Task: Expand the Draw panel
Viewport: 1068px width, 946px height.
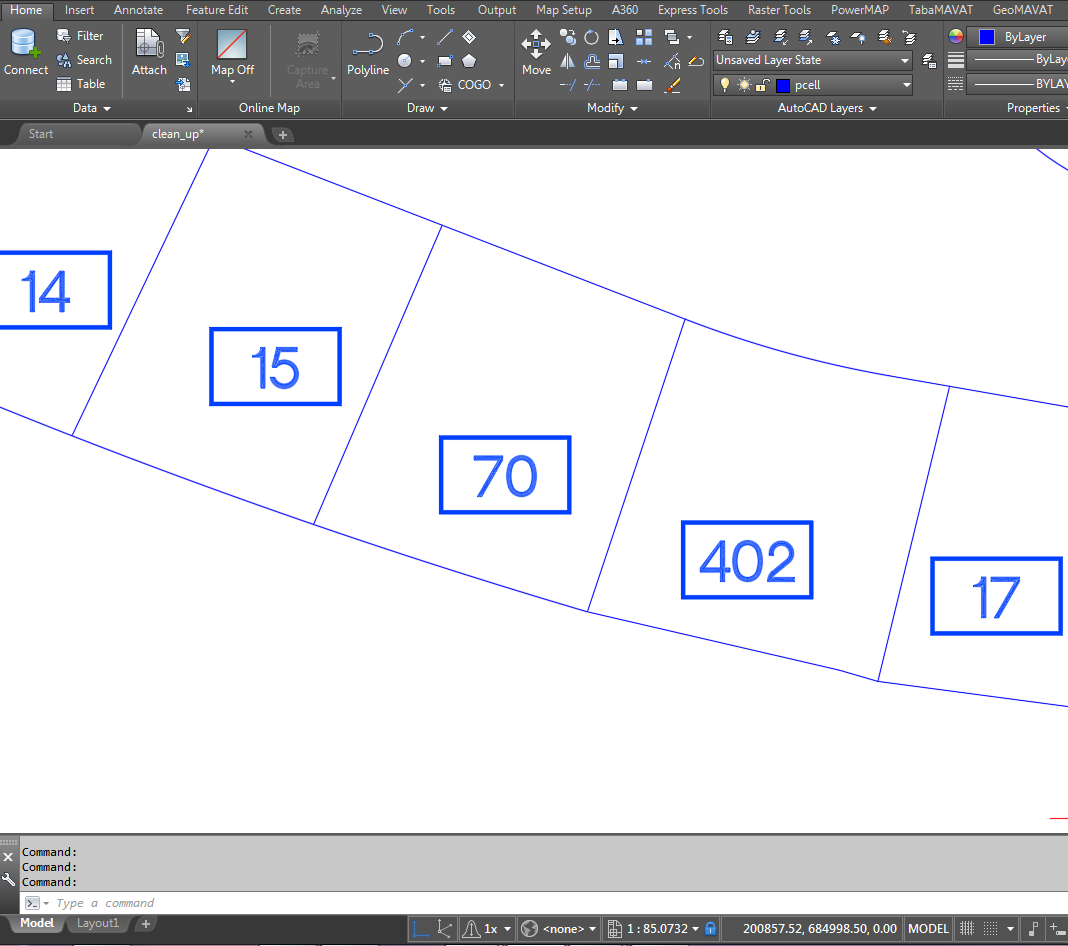Action: pos(427,108)
